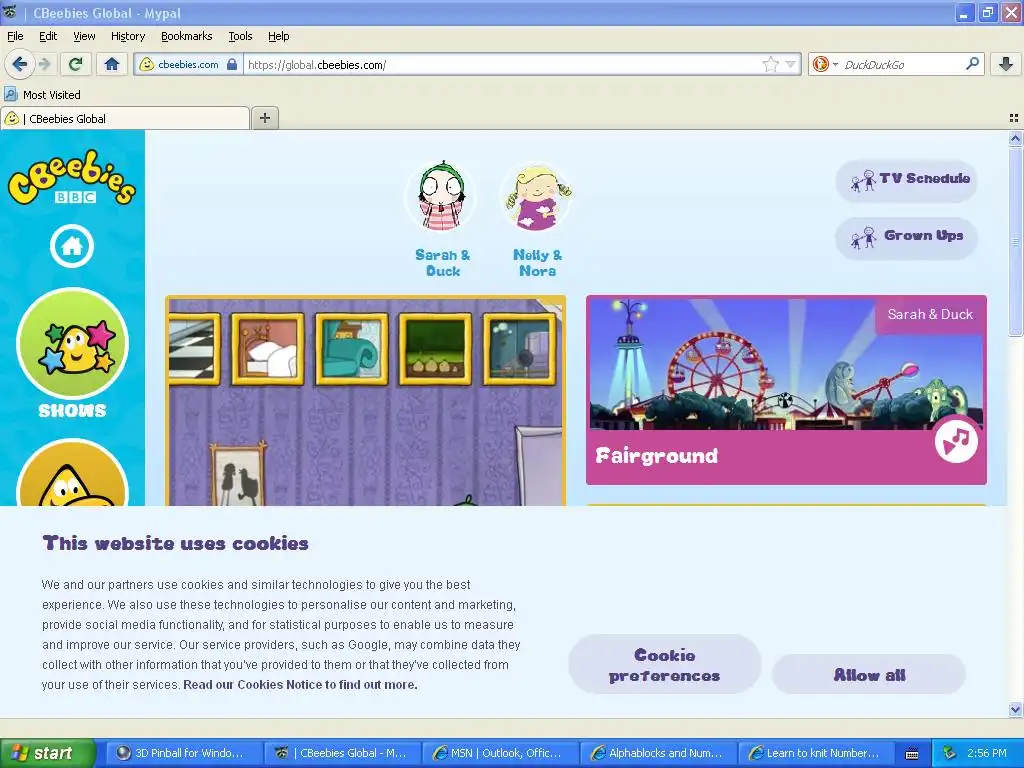Reload the page with the refresh icon
This screenshot has height=768, width=1024.
point(76,64)
